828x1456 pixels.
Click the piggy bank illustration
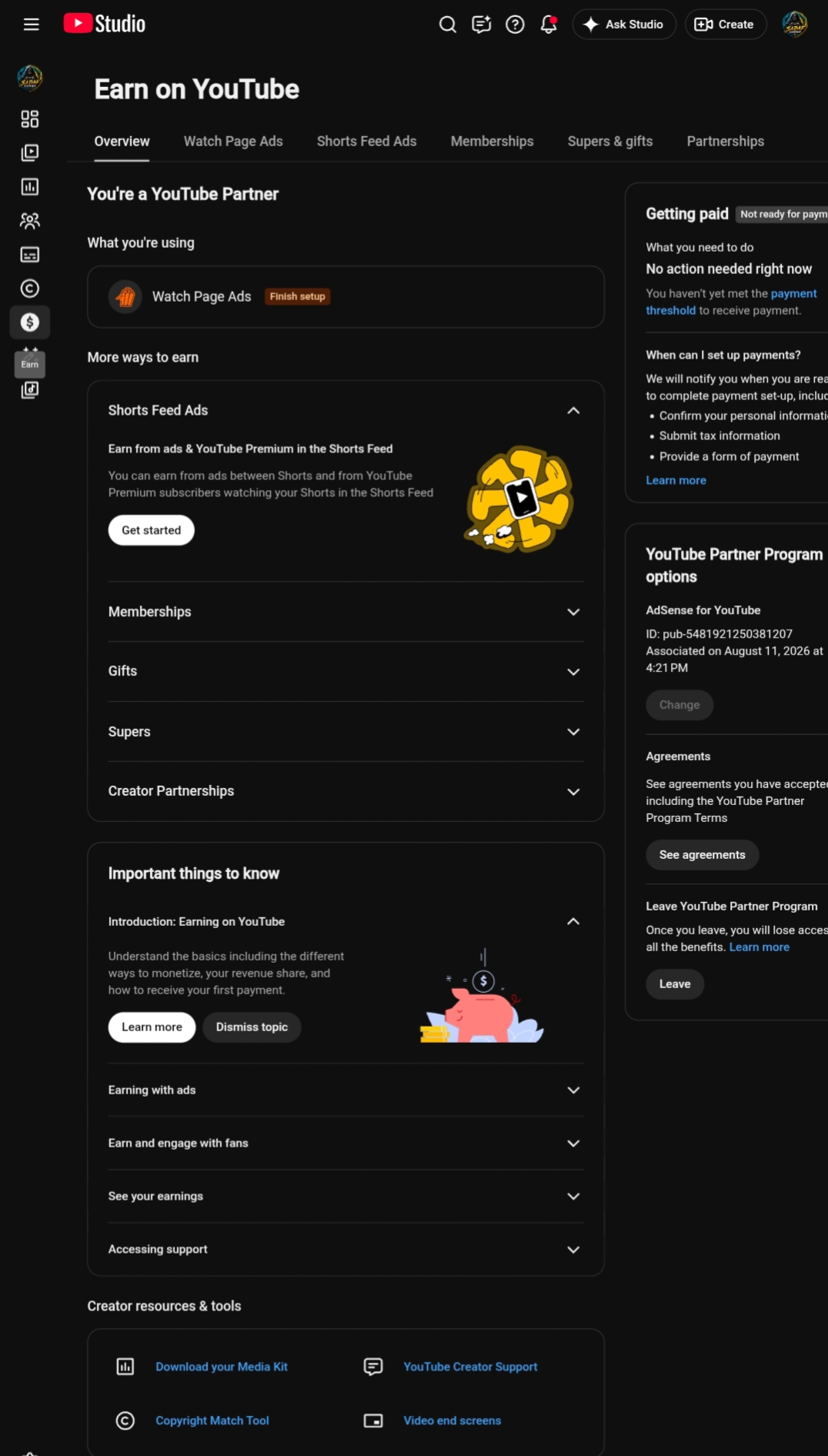(482, 997)
